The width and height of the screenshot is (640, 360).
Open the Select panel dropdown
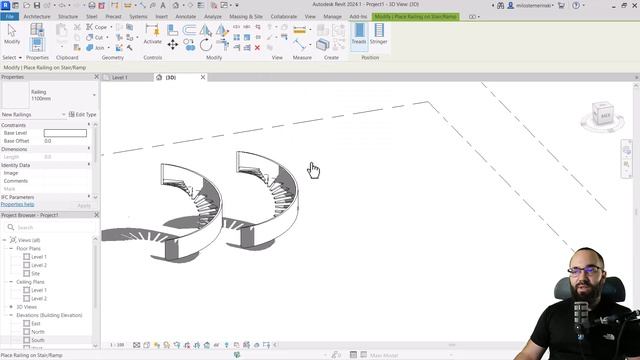click(x=11, y=58)
